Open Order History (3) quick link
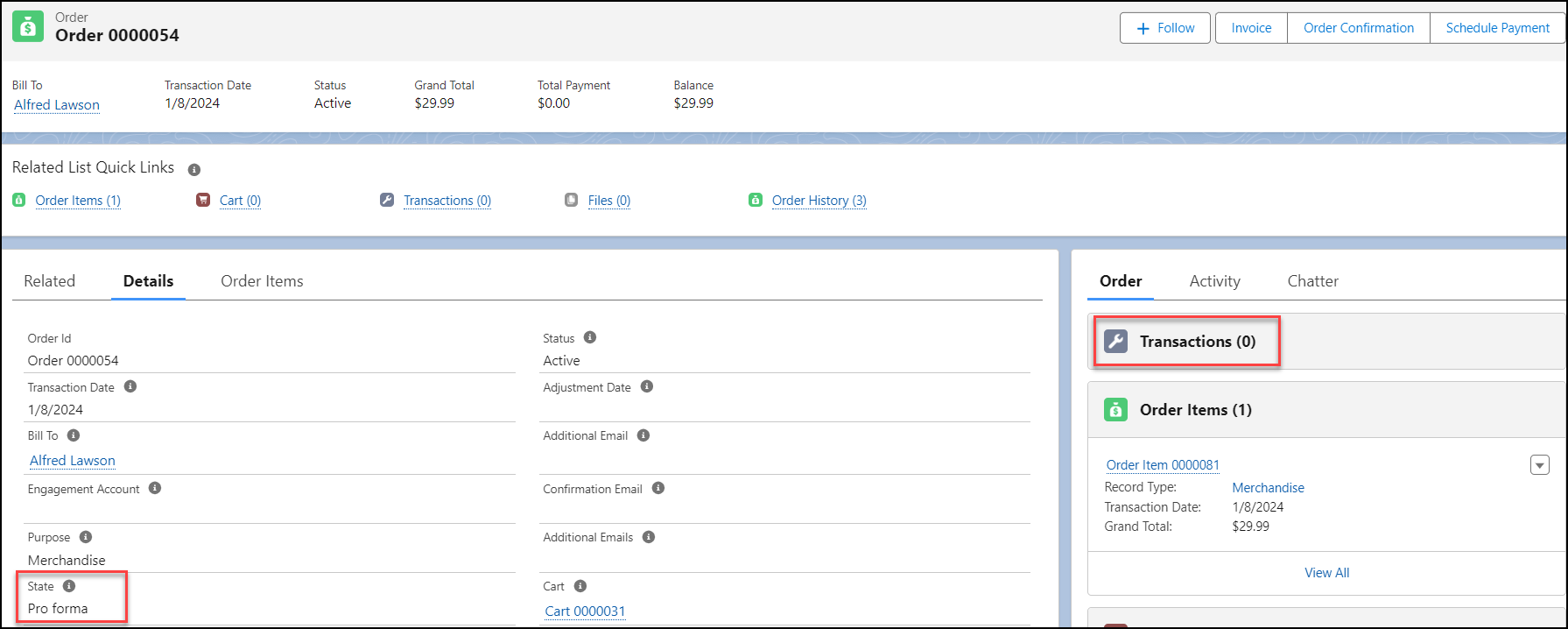The image size is (1568, 629). click(x=819, y=201)
